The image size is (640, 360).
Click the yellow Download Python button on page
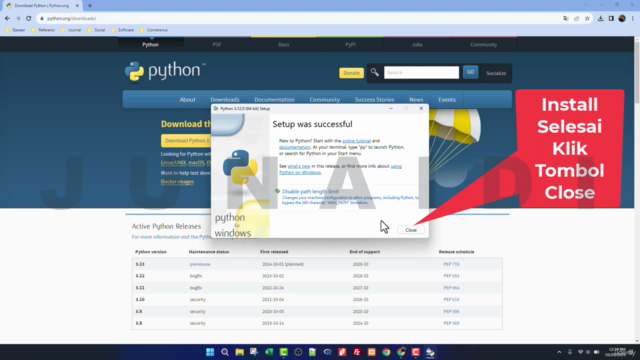(x=186, y=141)
